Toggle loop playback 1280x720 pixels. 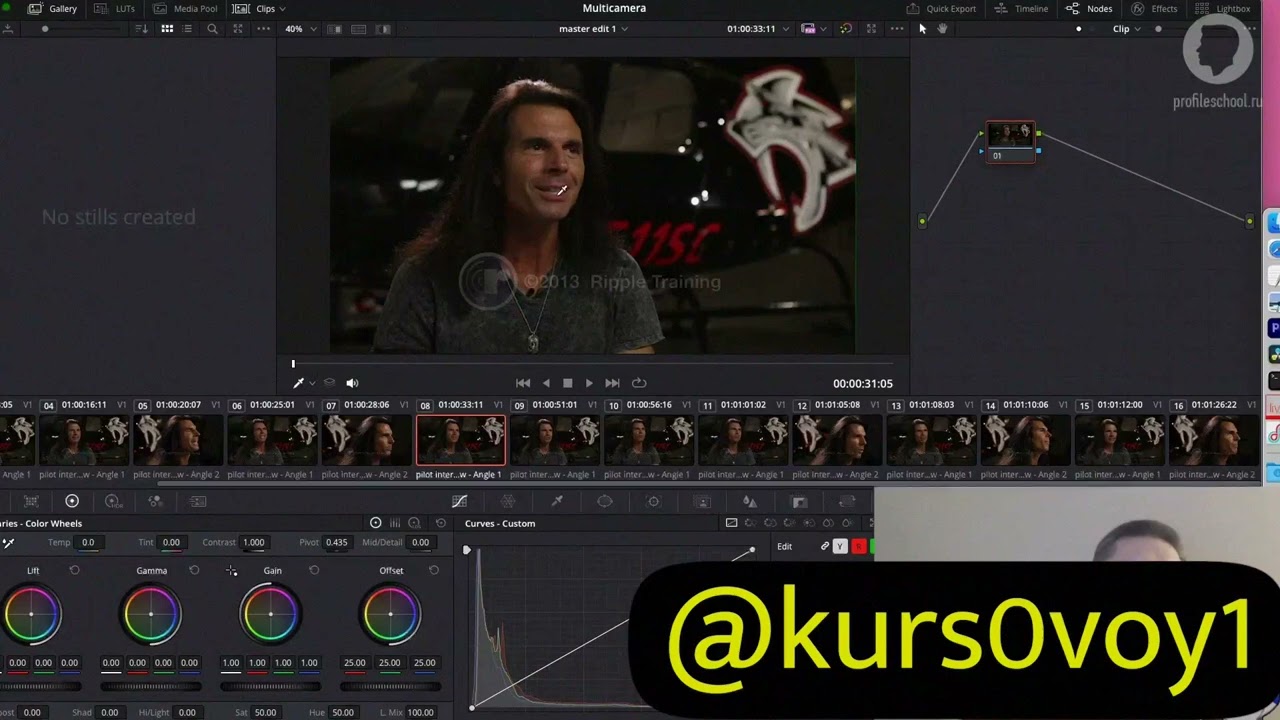[639, 383]
